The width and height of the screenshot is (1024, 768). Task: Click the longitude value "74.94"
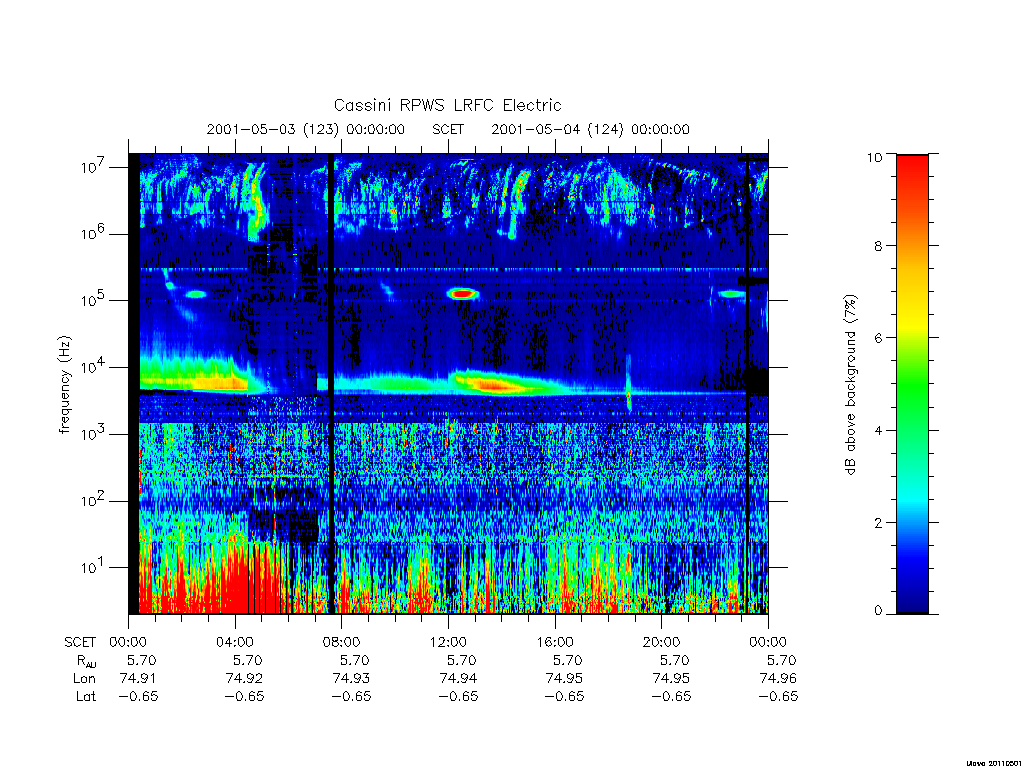(x=458, y=679)
